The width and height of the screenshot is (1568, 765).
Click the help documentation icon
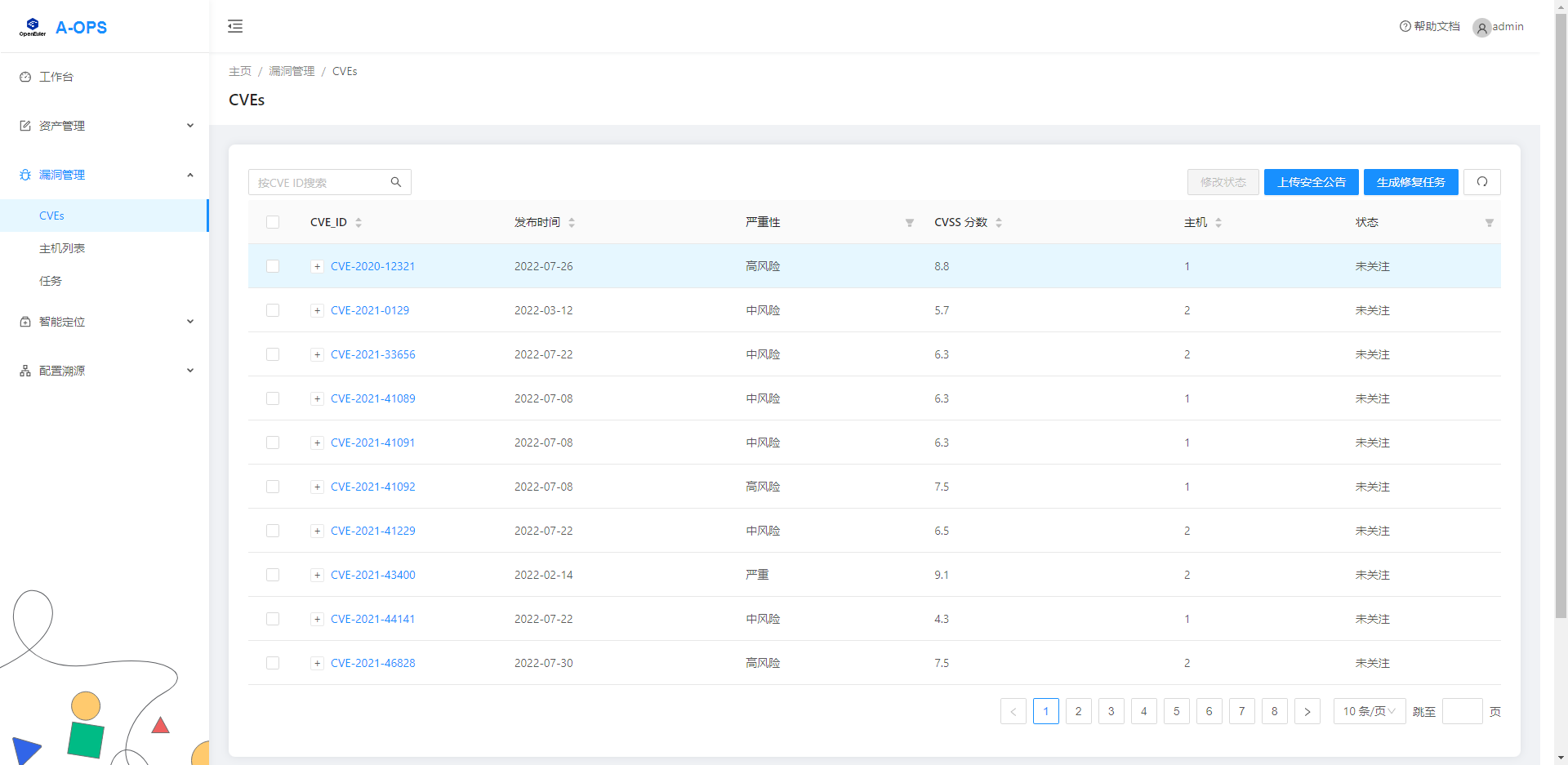(1405, 26)
